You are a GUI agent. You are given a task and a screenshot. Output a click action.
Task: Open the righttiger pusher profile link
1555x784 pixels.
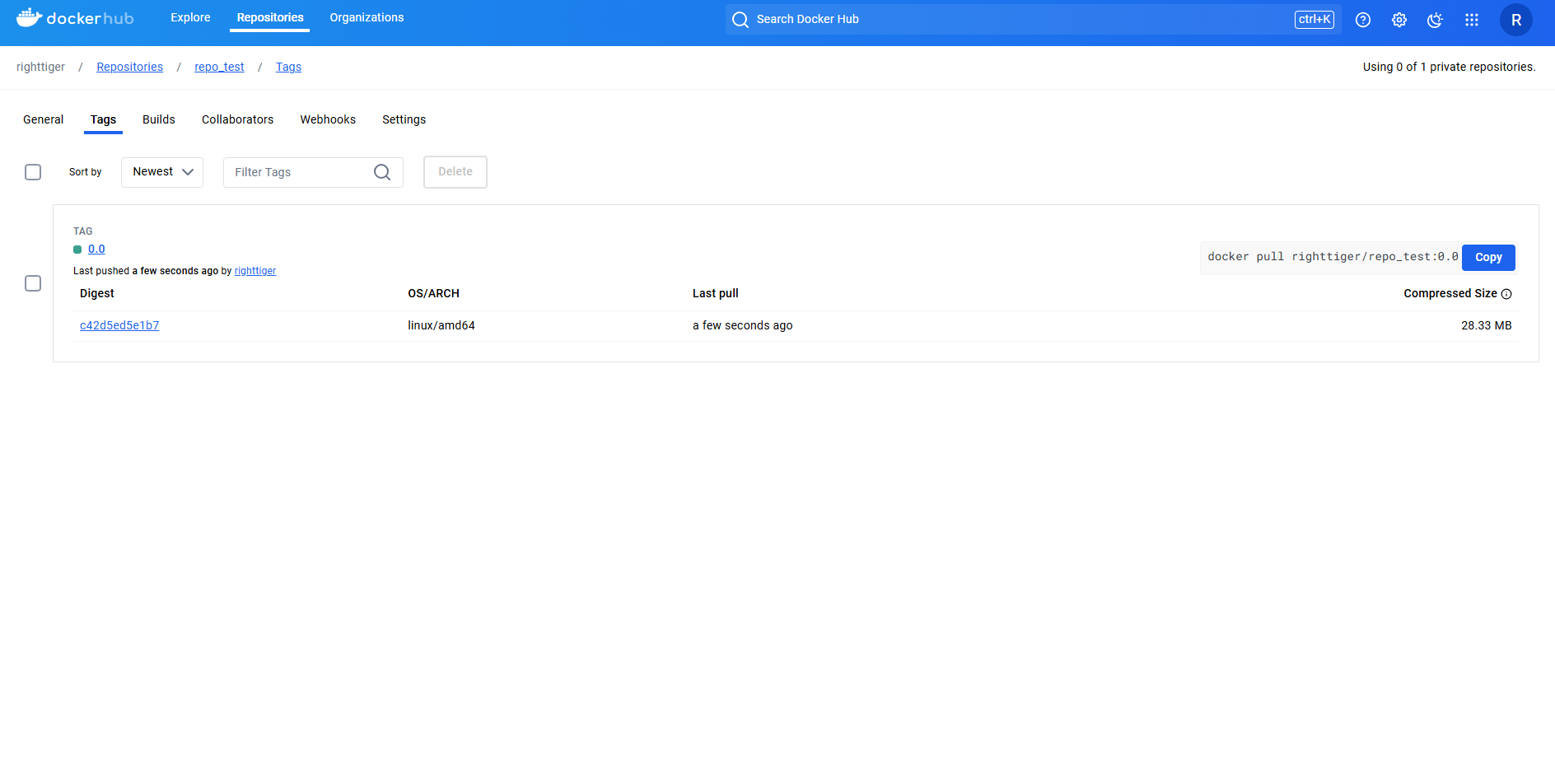[x=255, y=271]
